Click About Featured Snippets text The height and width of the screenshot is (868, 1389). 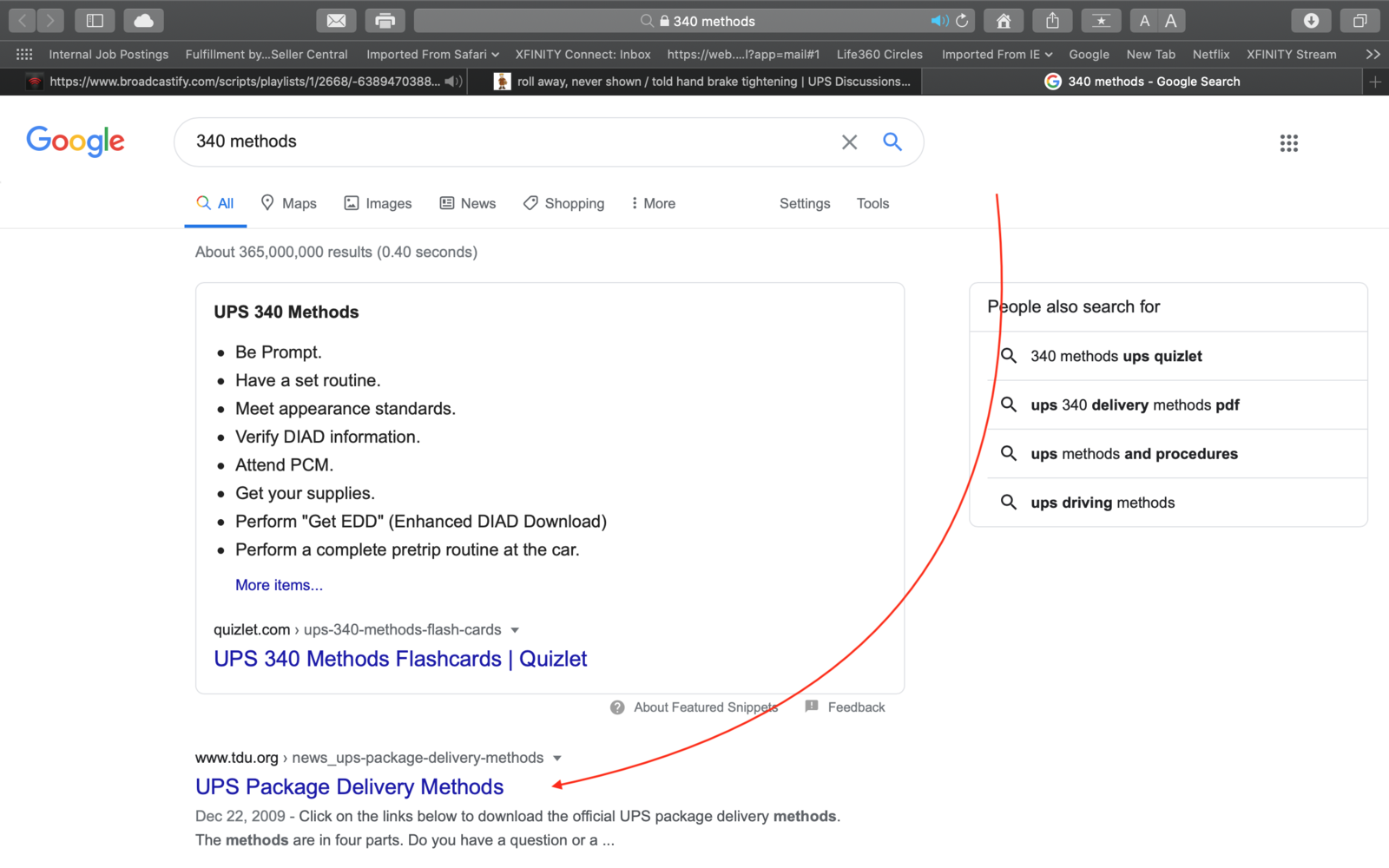click(x=706, y=707)
